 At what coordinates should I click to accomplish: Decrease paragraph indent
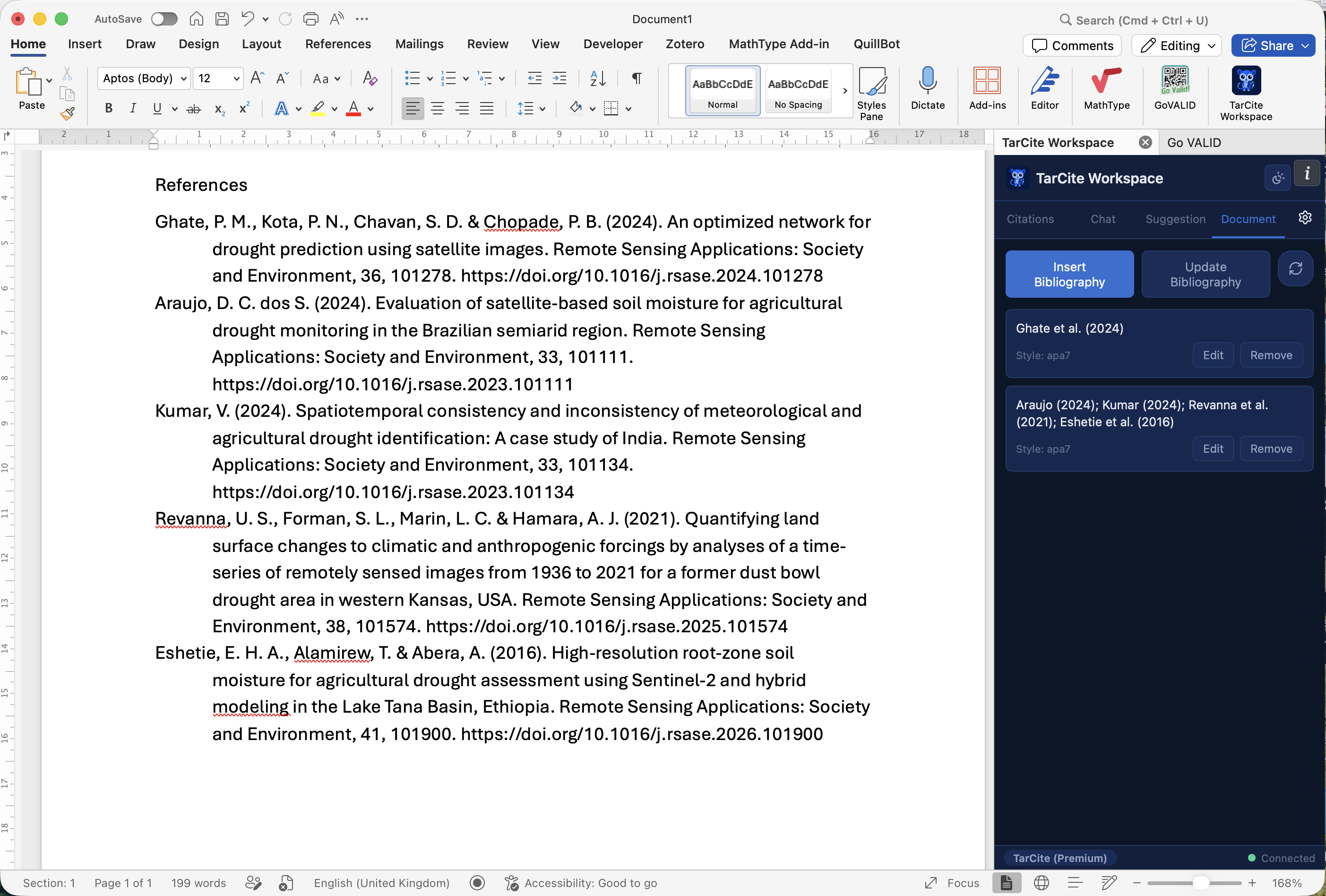(534, 78)
